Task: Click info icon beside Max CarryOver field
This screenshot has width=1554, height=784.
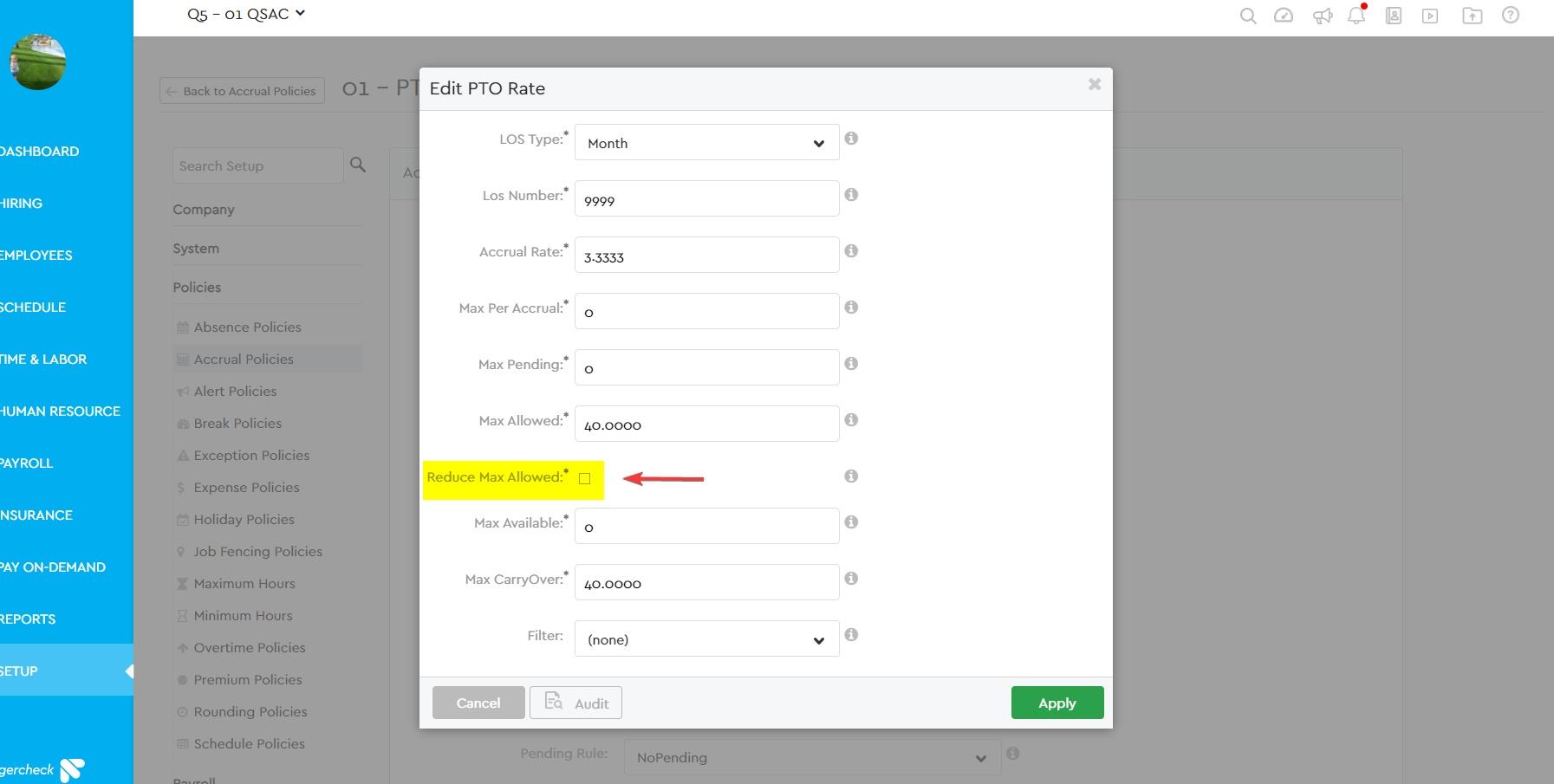Action: click(851, 579)
